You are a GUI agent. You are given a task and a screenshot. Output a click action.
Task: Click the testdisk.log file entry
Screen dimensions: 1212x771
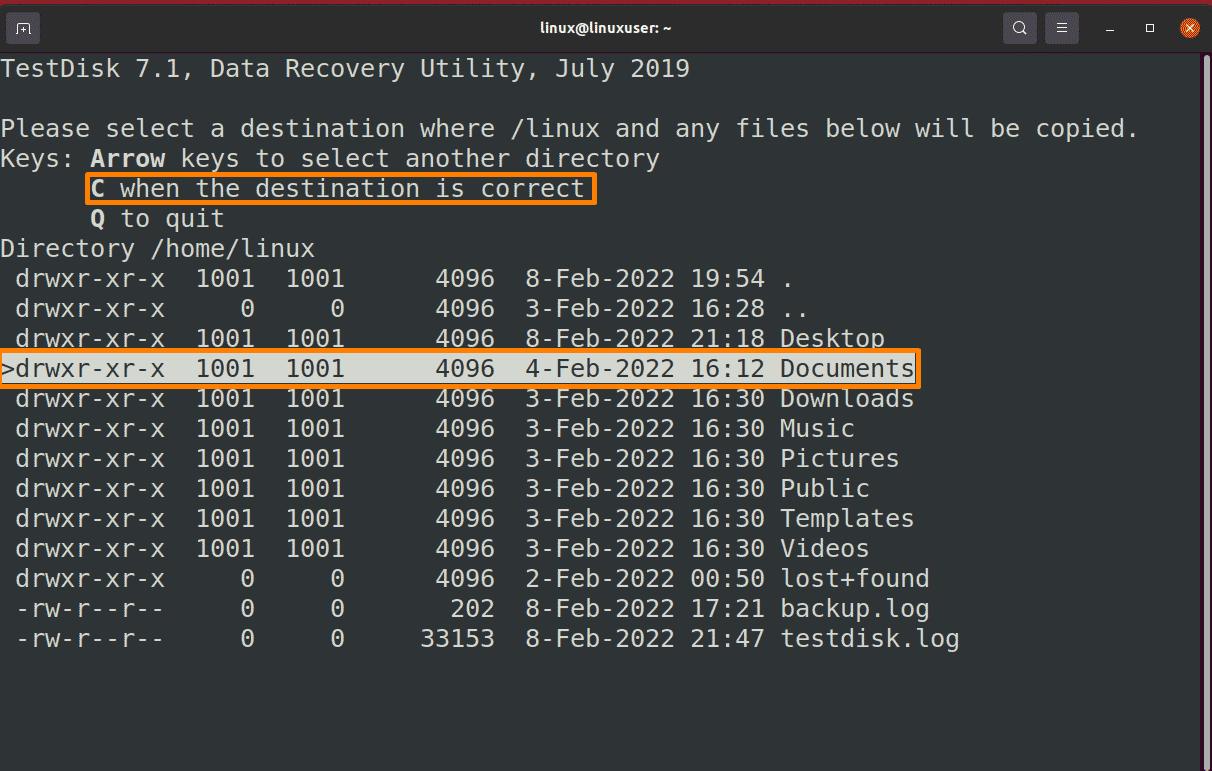(x=487, y=639)
